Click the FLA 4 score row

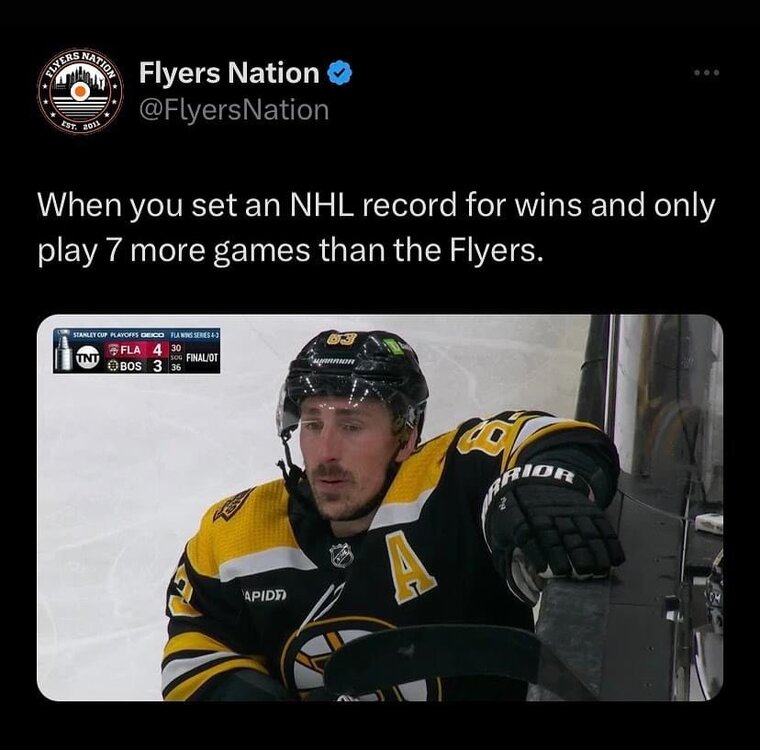[135, 351]
